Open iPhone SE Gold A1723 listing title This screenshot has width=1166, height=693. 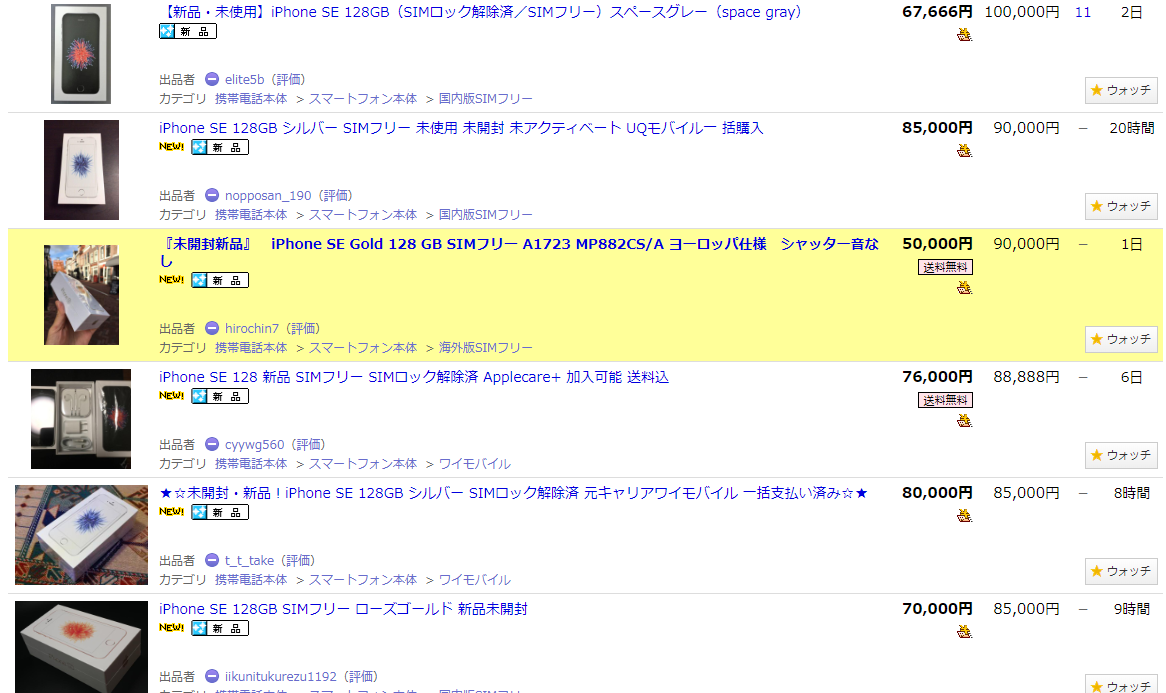tap(519, 252)
